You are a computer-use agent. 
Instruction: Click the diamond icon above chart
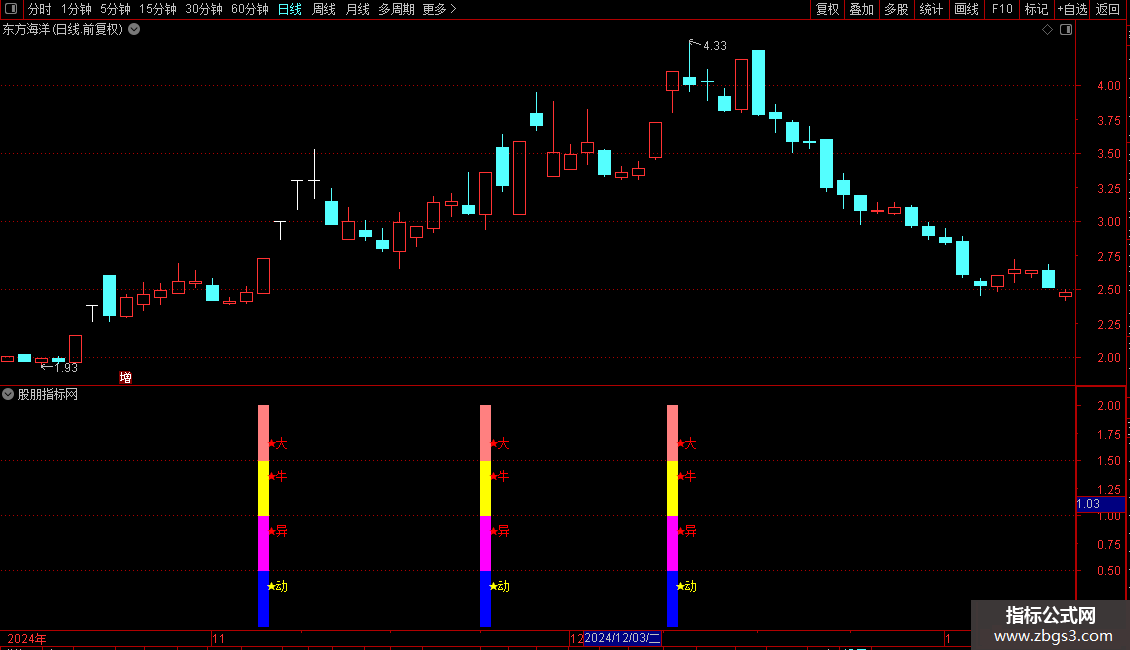(1048, 30)
